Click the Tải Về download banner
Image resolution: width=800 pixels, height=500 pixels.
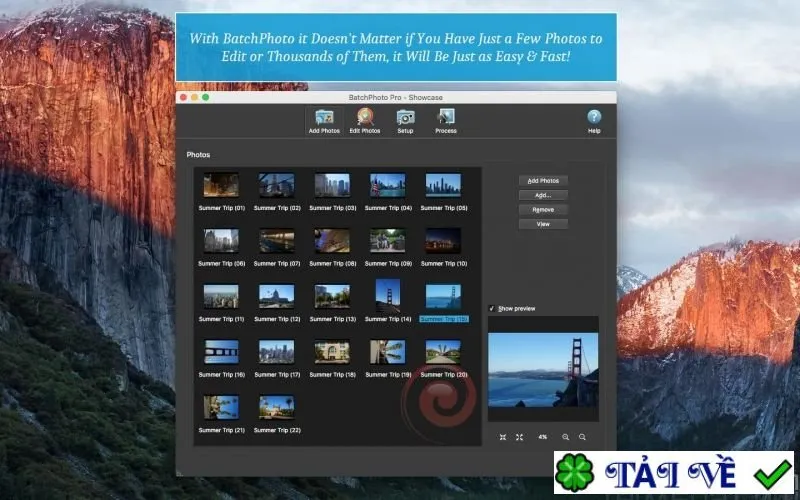(673, 472)
